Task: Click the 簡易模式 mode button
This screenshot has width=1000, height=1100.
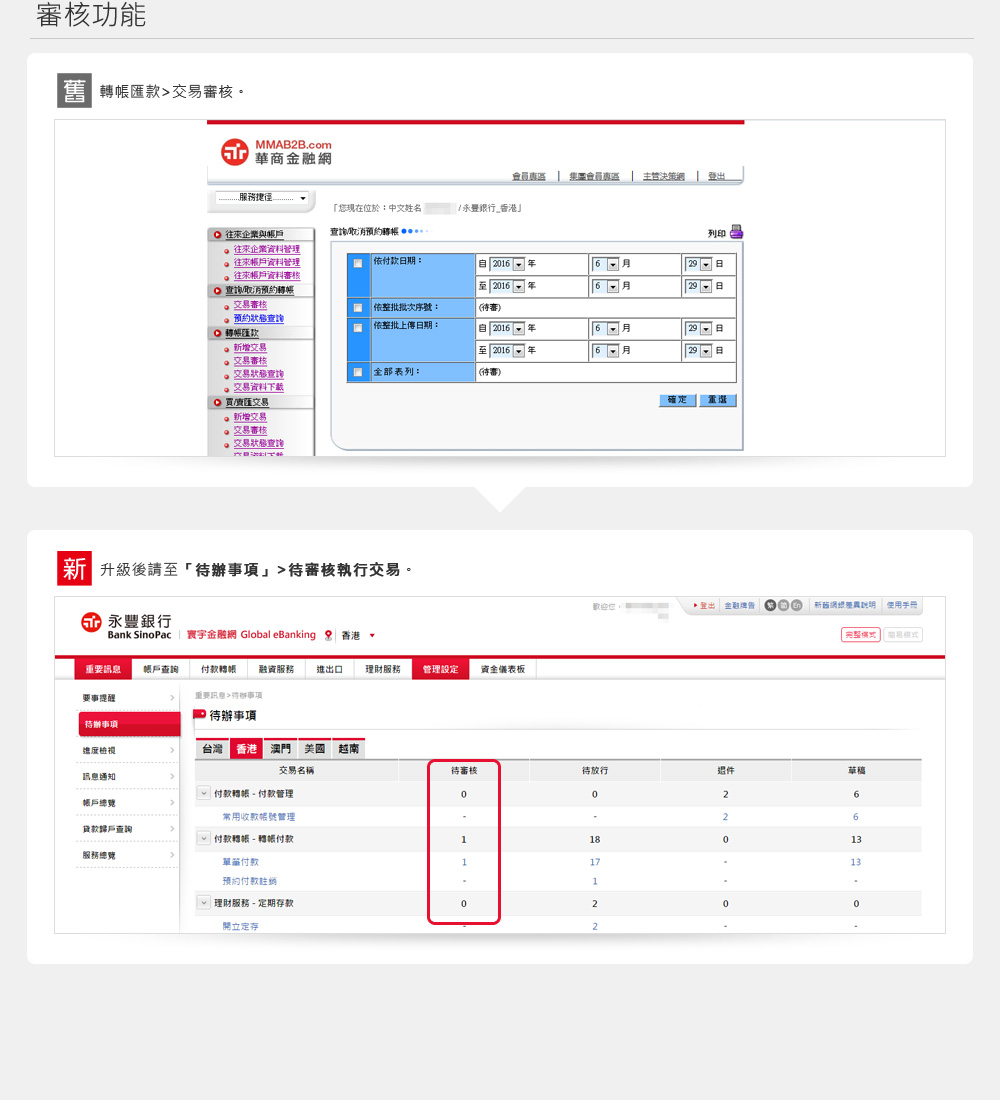Action: pyautogui.click(x=902, y=635)
